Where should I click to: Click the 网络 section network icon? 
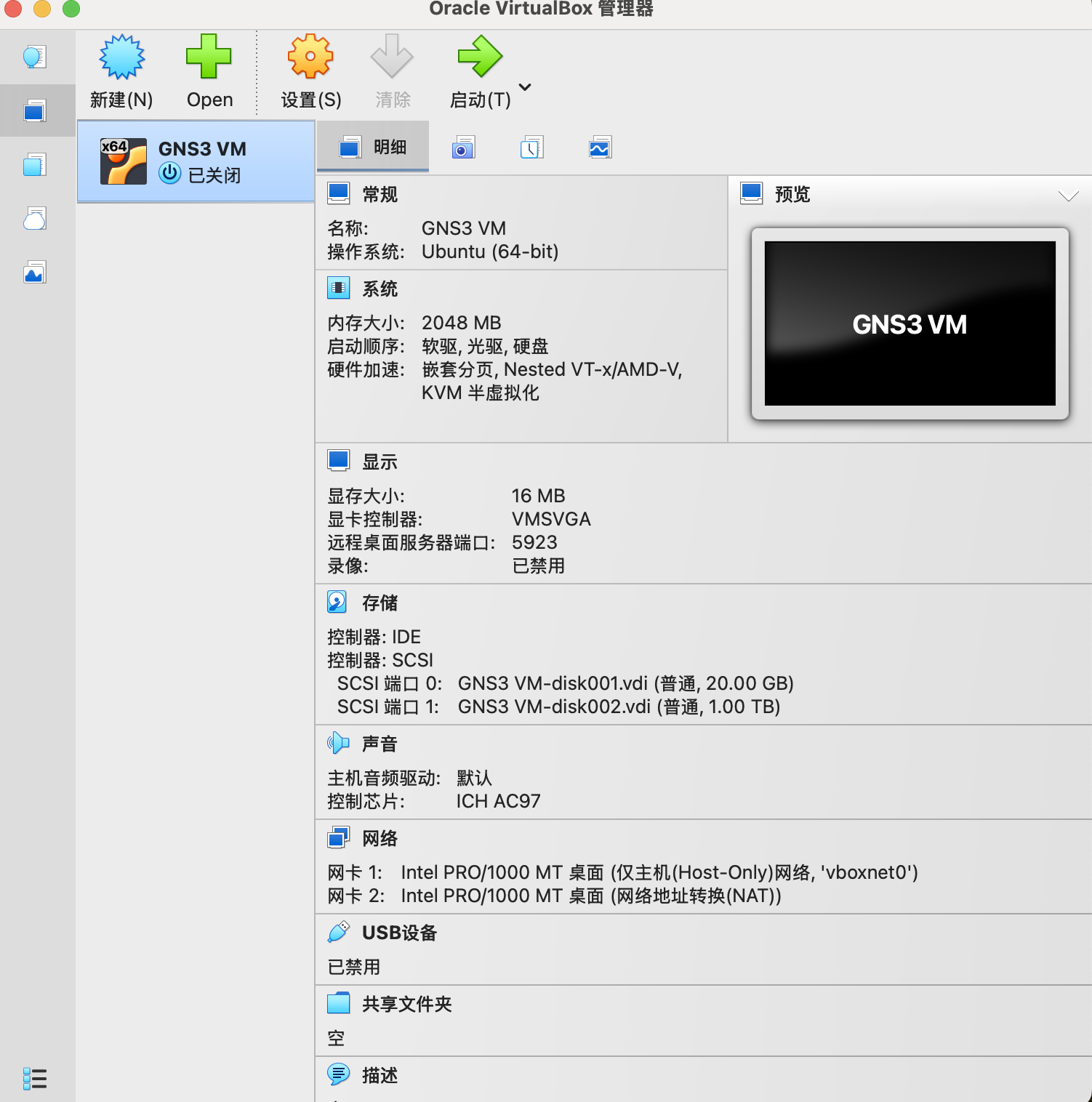(339, 837)
